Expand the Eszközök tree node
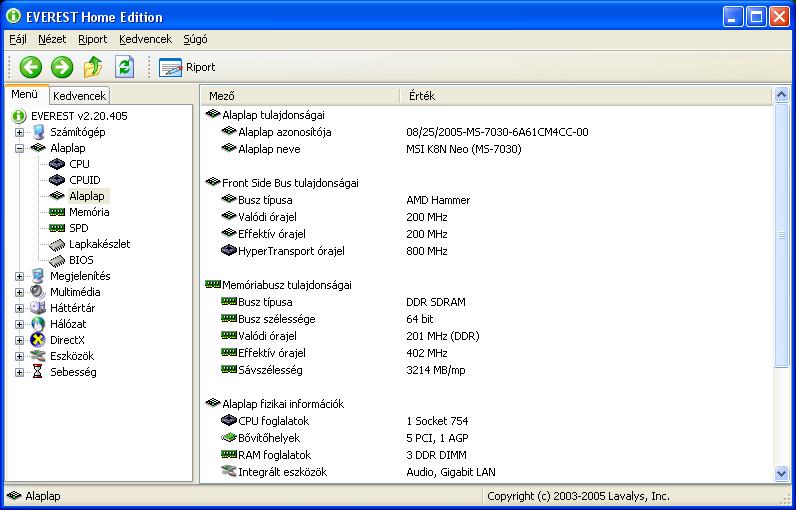Viewport: 796px width, 510px height. tap(19, 357)
